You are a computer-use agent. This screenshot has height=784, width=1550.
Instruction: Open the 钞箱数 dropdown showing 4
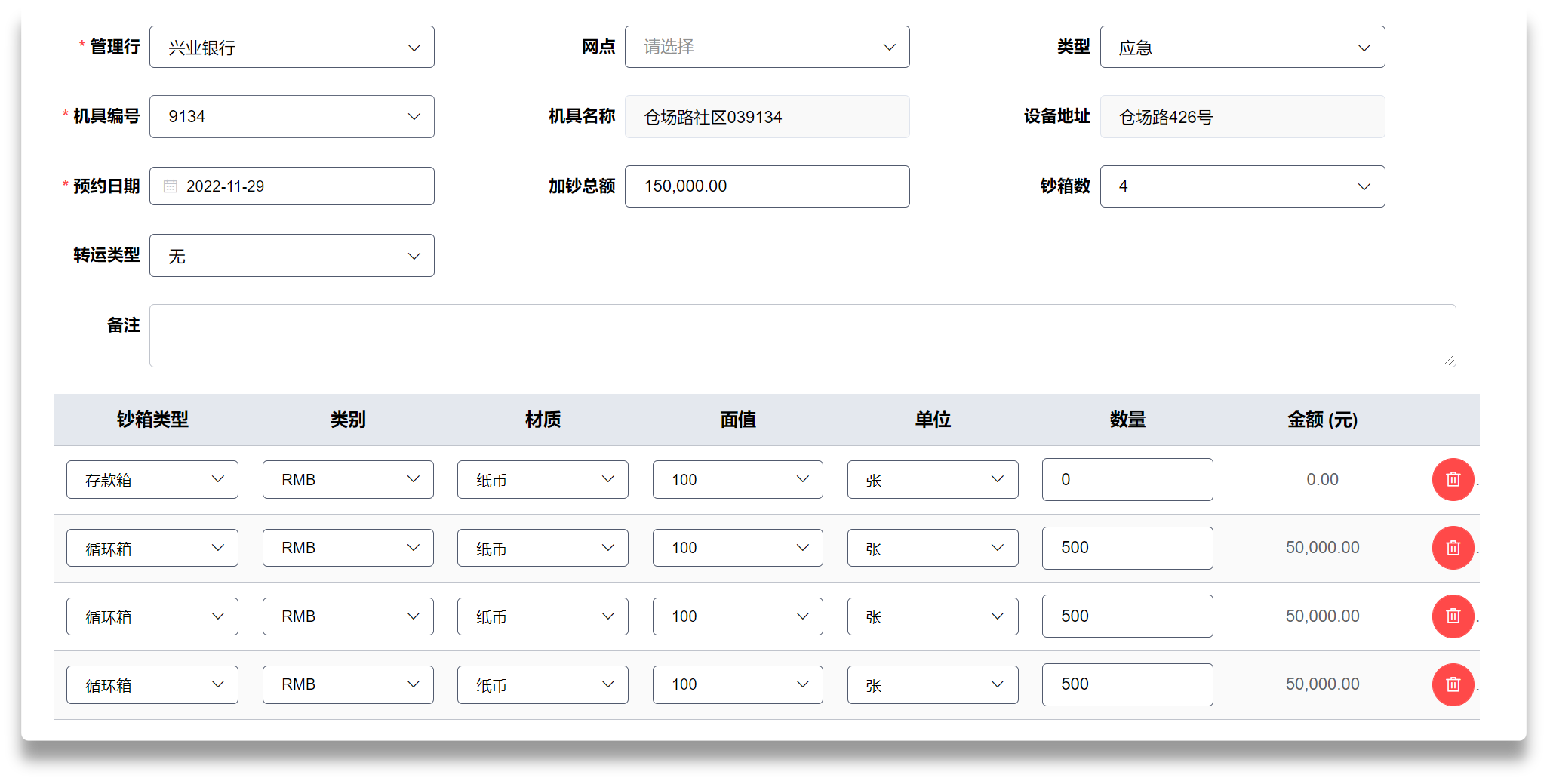coord(1242,186)
